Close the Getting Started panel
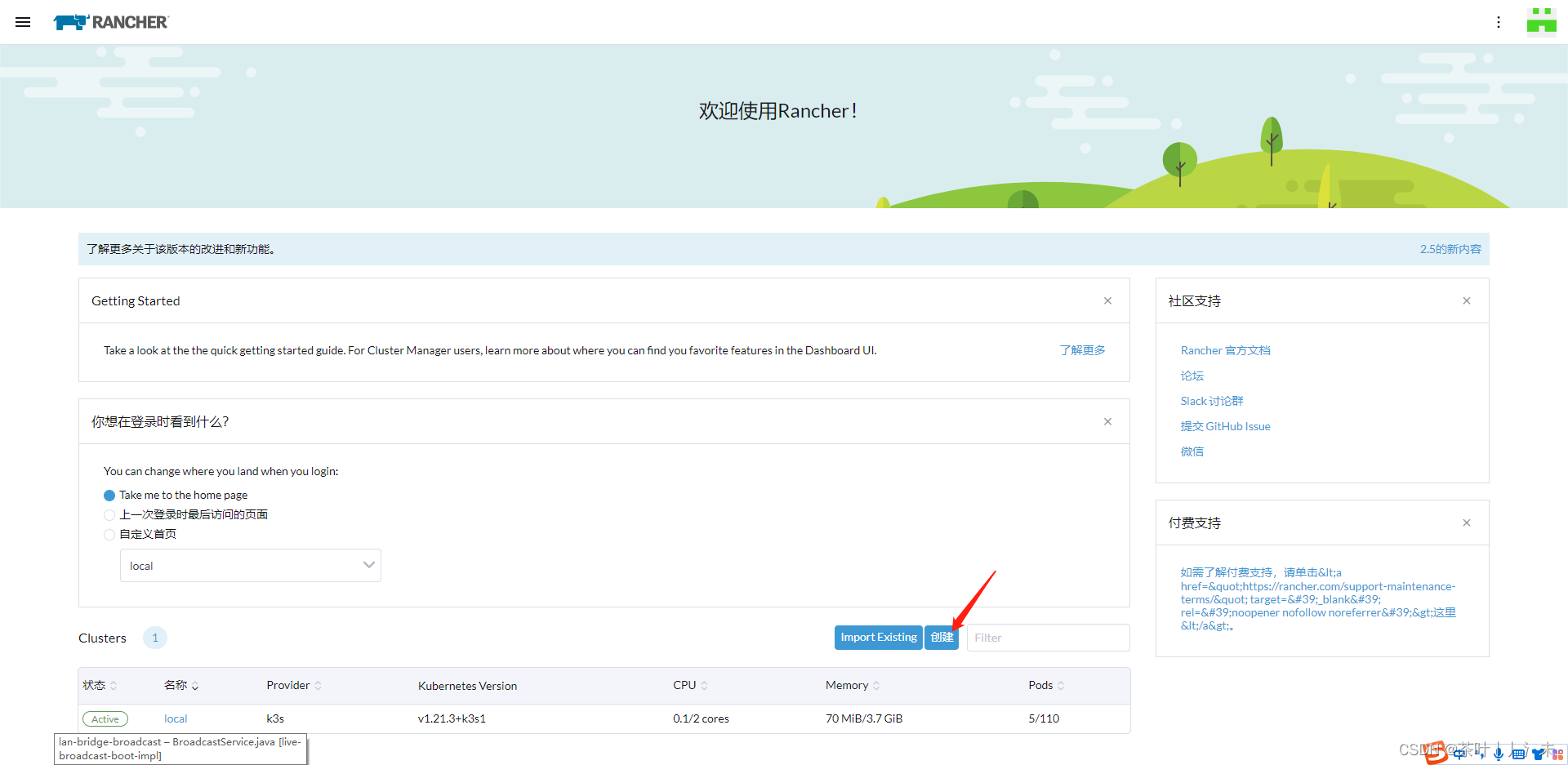The width and height of the screenshot is (1568, 765). point(1107,300)
